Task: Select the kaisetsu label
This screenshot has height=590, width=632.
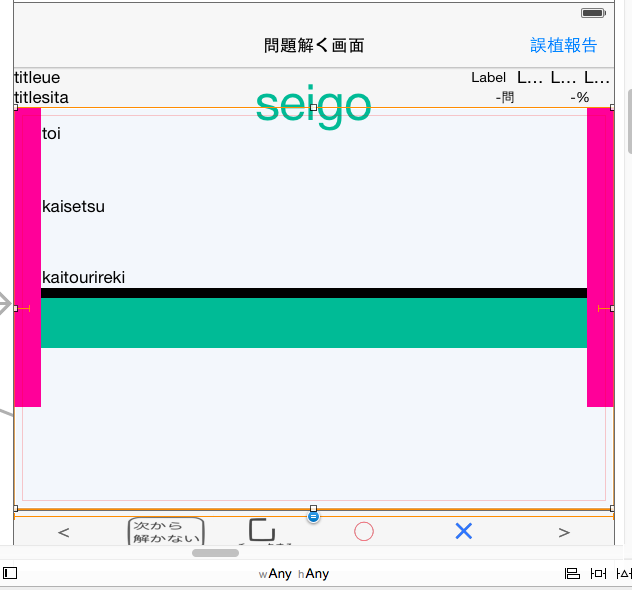Action: pyautogui.click(x=73, y=206)
